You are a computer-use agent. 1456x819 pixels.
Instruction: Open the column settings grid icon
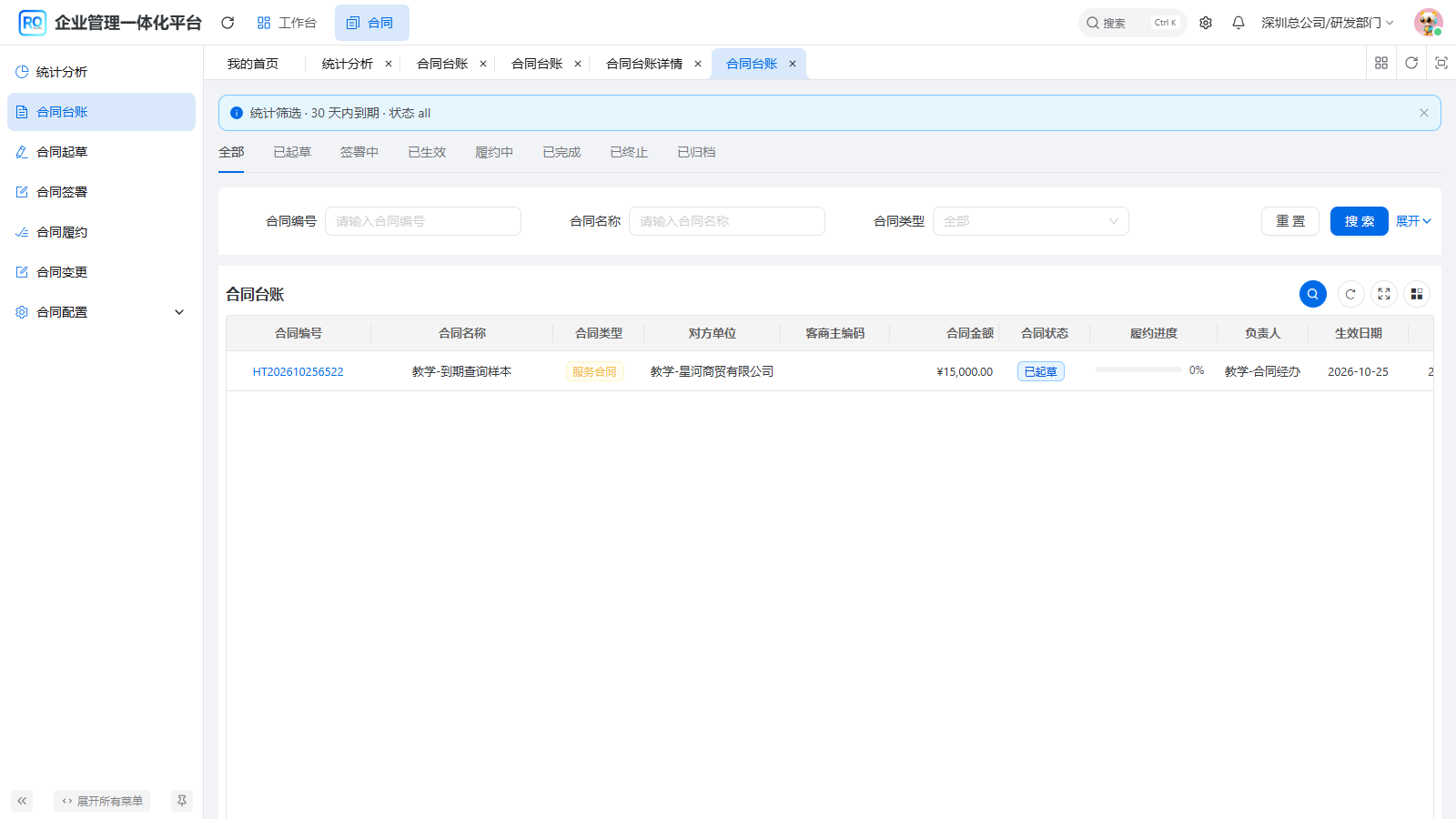[x=1417, y=294]
